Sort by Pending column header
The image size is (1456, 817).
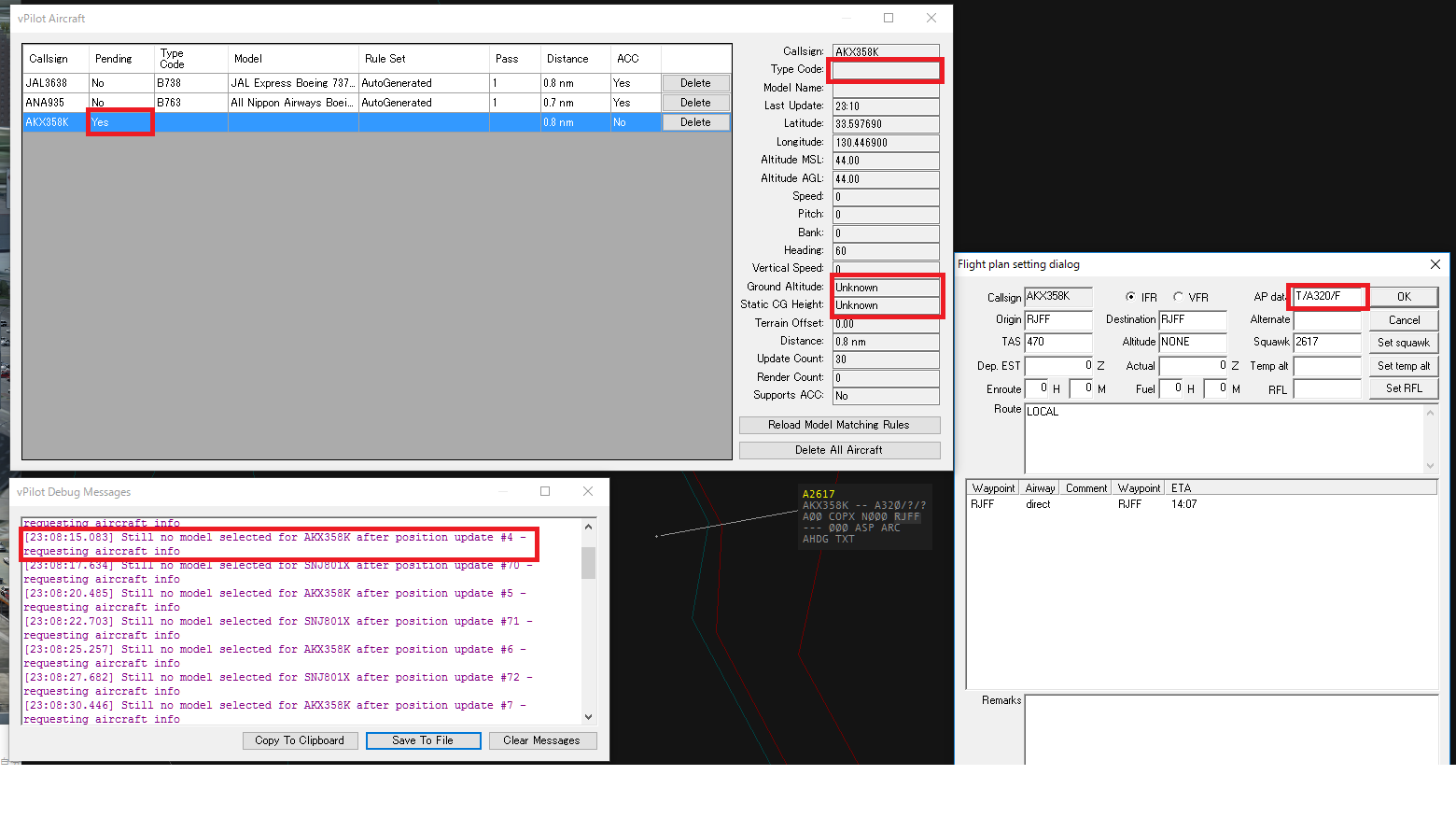pos(121,59)
